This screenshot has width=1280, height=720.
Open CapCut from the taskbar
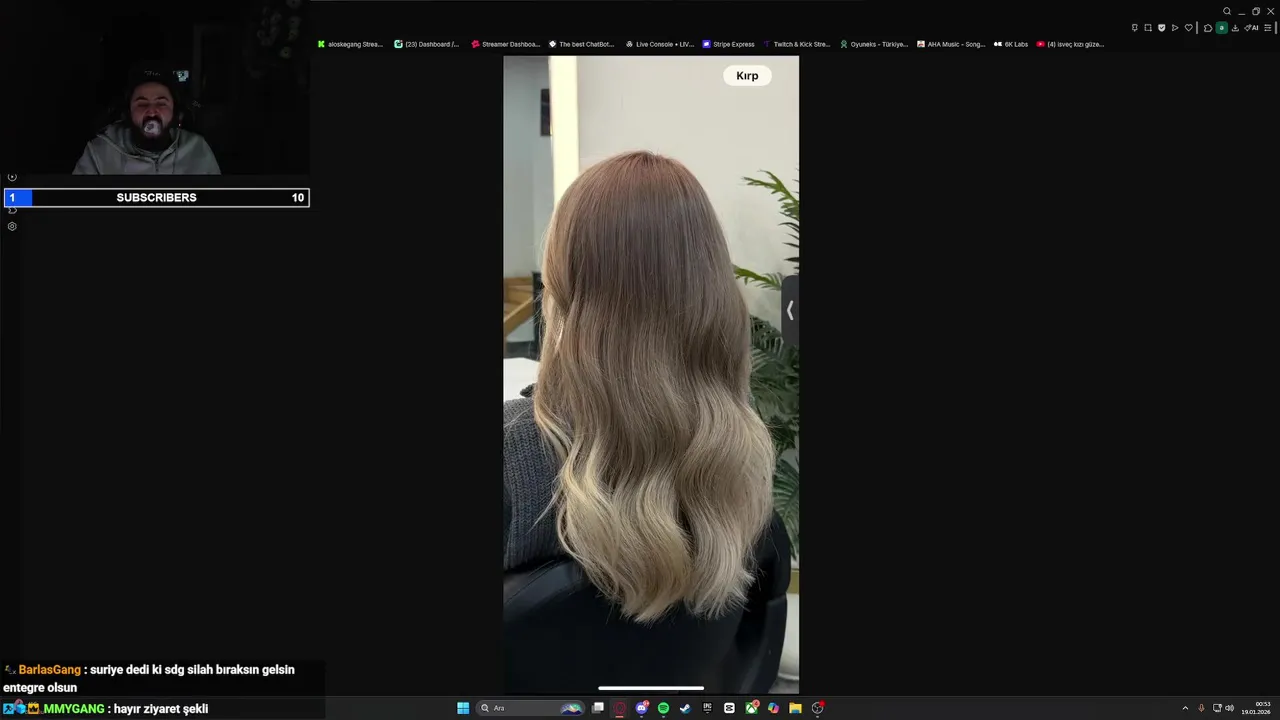[729, 708]
